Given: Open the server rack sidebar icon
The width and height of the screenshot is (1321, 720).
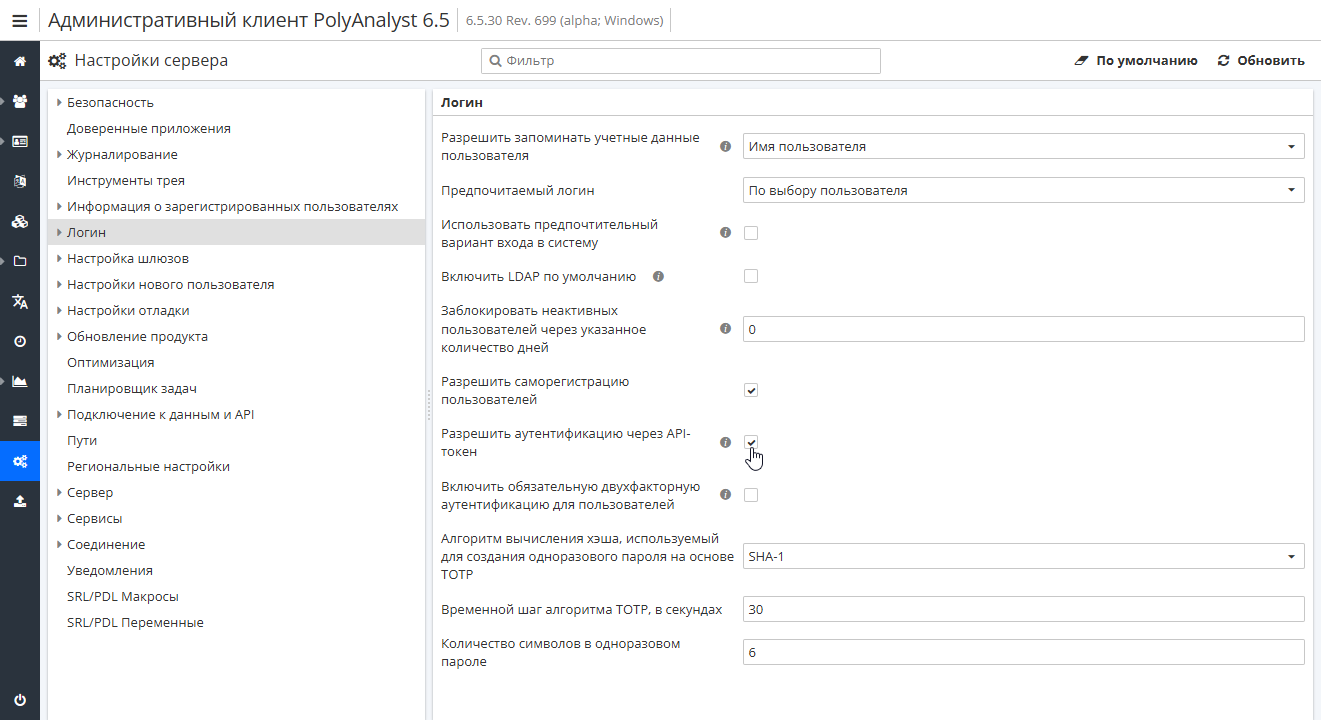Looking at the screenshot, I should (x=20, y=420).
